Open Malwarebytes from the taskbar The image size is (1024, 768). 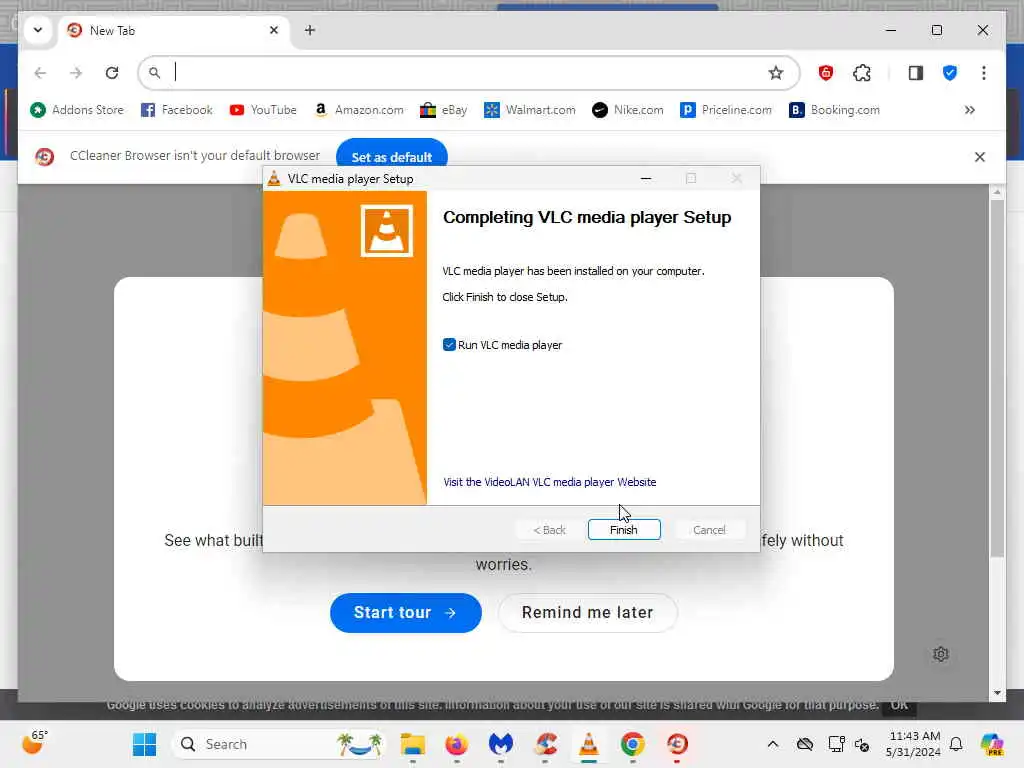point(501,744)
